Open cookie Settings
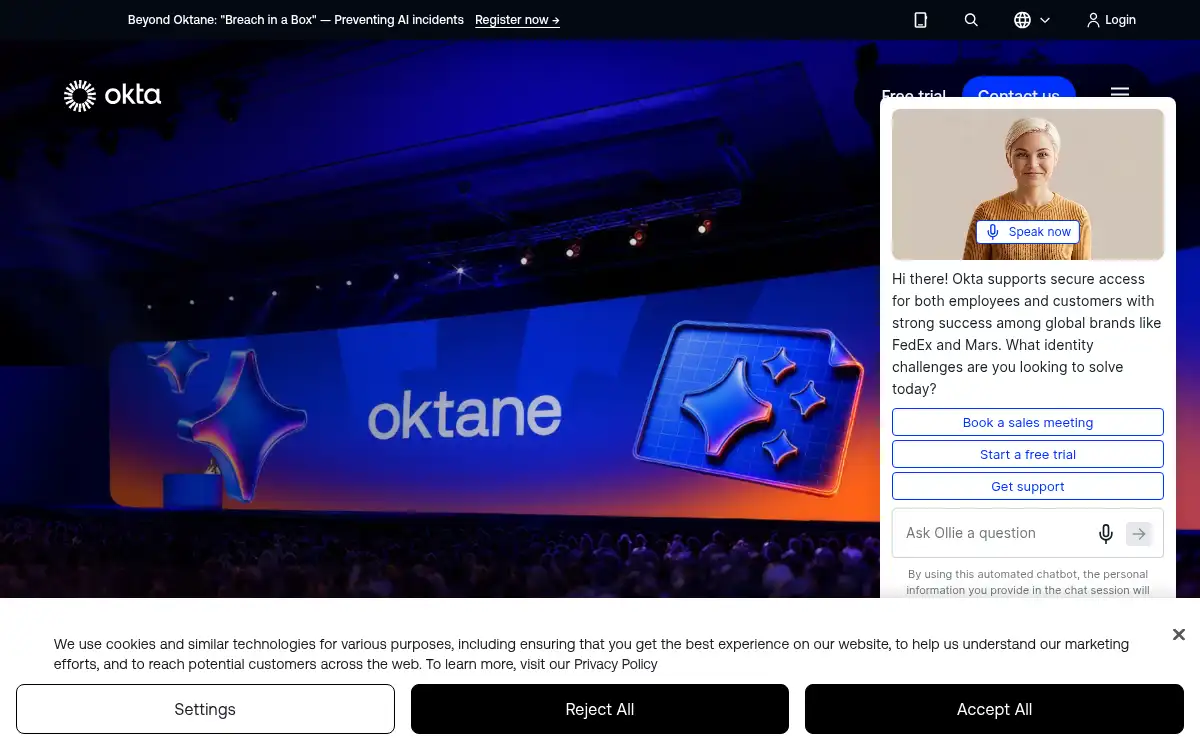The width and height of the screenshot is (1200, 750). [205, 709]
